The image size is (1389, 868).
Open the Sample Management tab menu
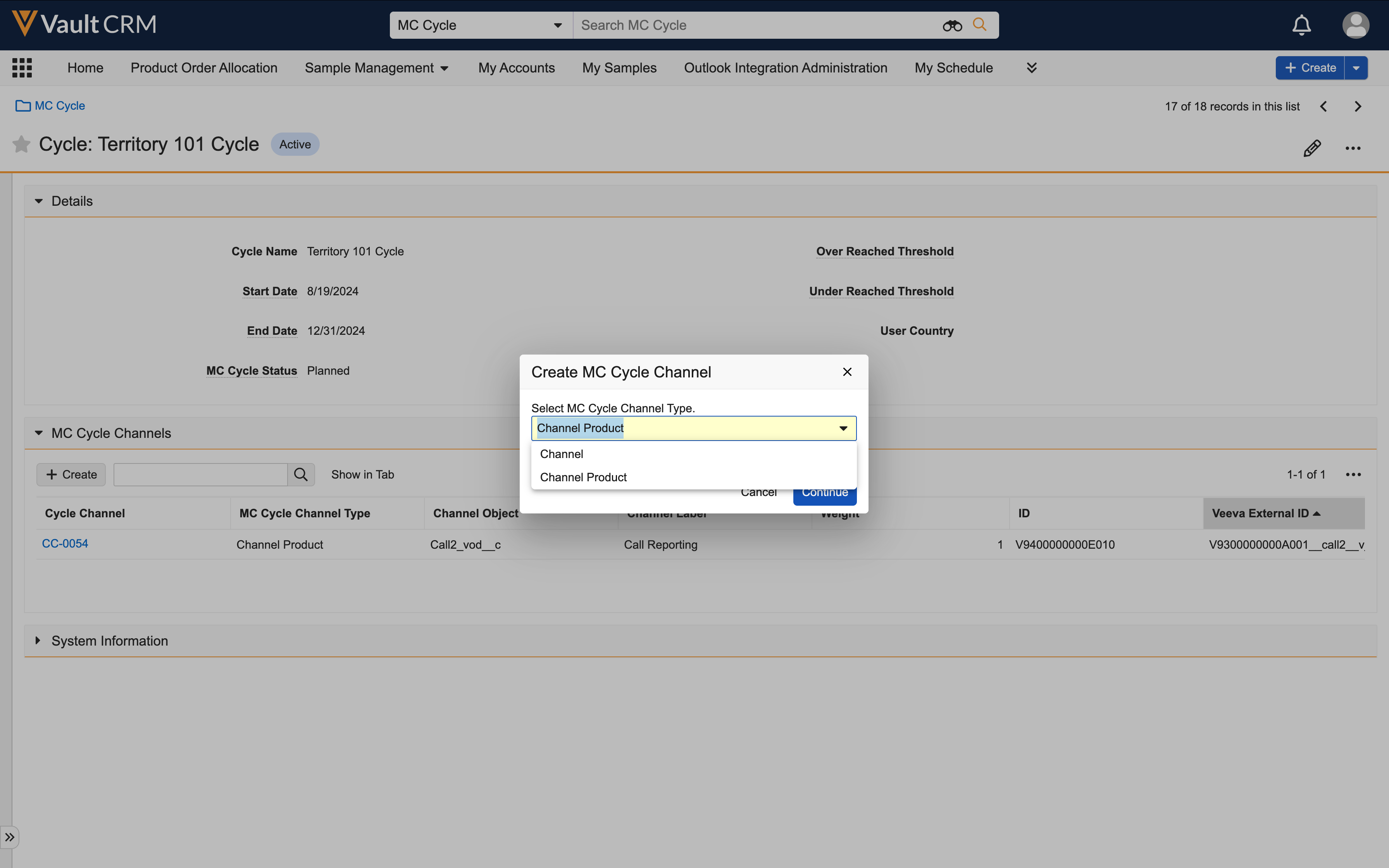(x=377, y=68)
